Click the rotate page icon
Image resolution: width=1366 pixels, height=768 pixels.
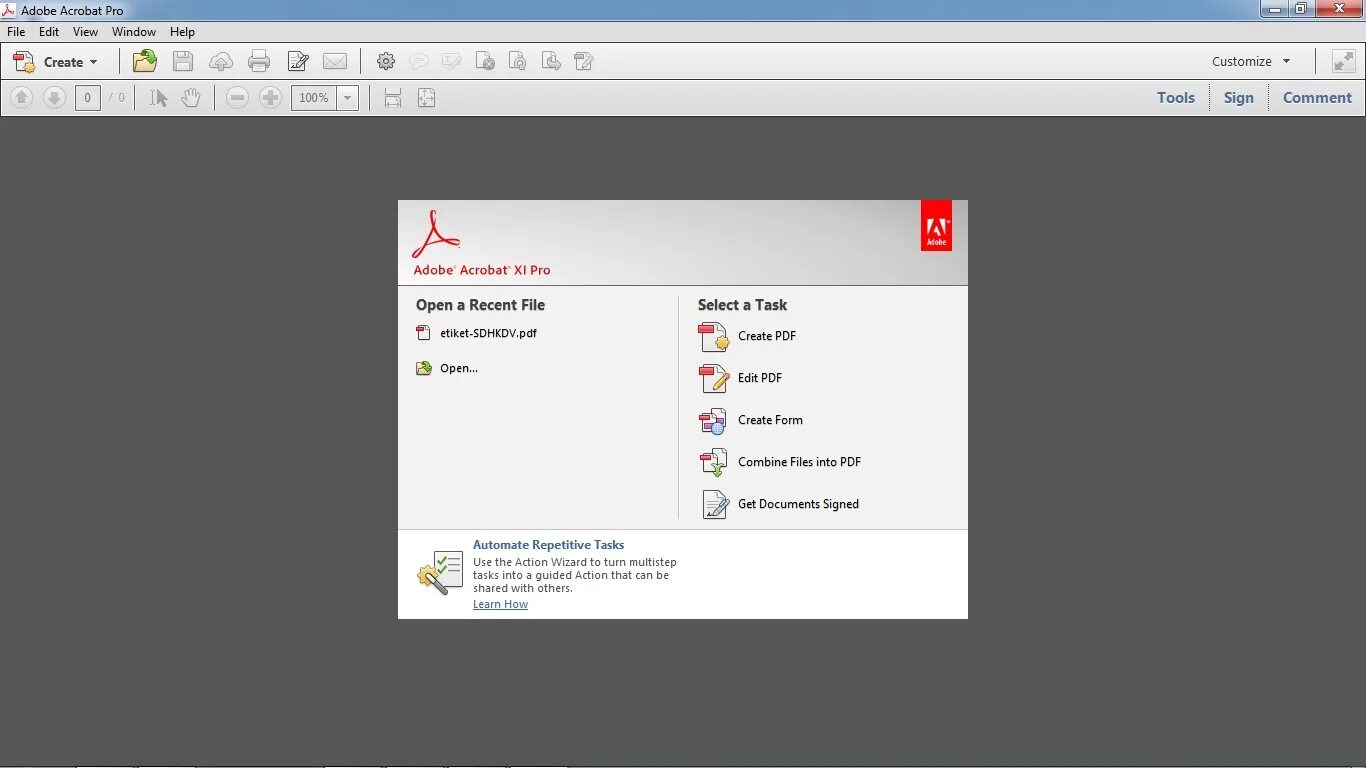(x=518, y=61)
